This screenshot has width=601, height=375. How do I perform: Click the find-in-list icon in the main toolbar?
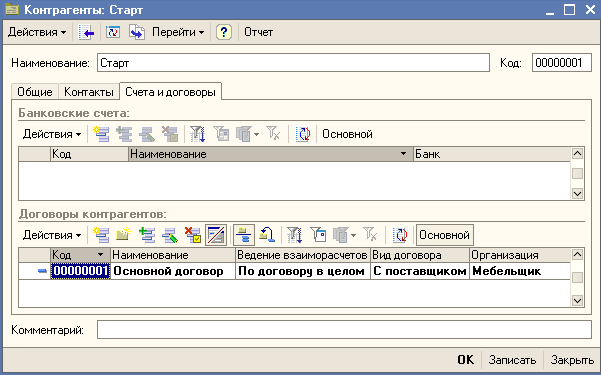pyautogui.click(x=86, y=32)
